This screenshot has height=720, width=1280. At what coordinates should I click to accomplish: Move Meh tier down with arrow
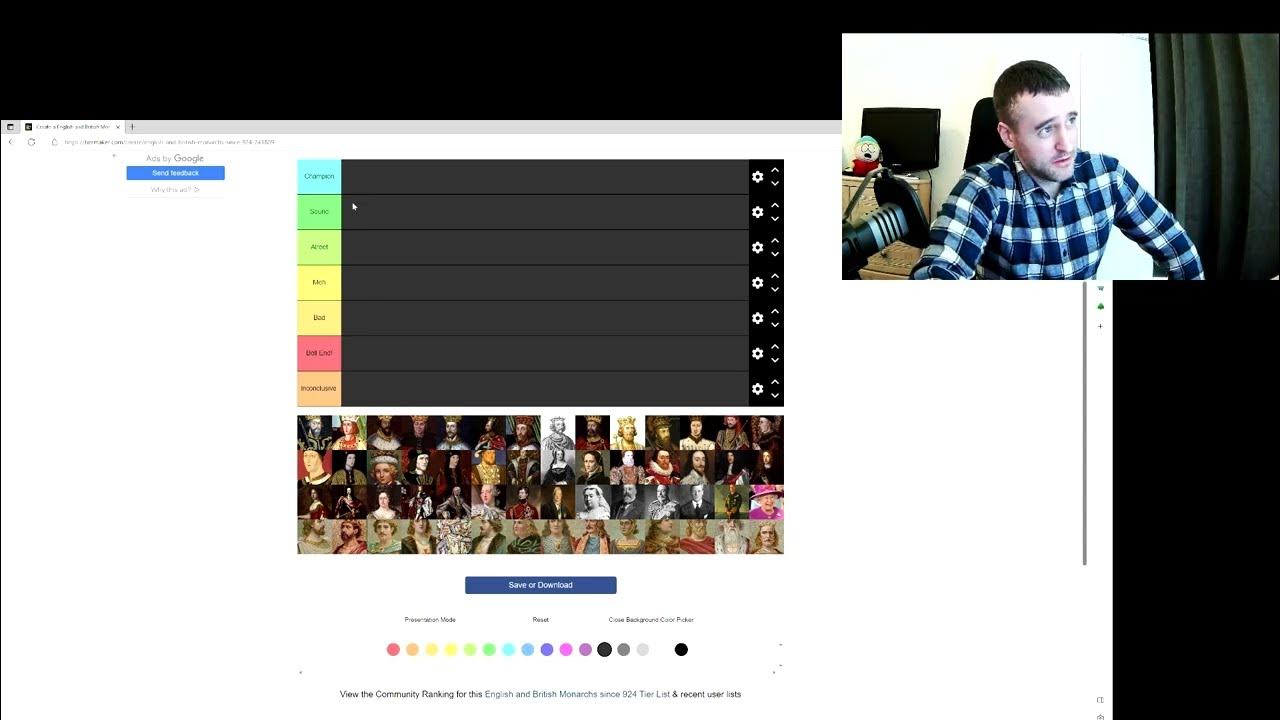click(775, 290)
